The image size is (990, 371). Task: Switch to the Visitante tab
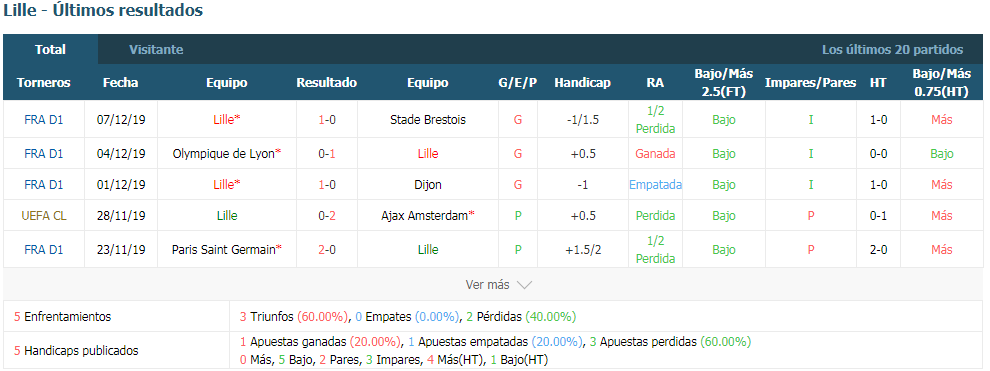(156, 49)
